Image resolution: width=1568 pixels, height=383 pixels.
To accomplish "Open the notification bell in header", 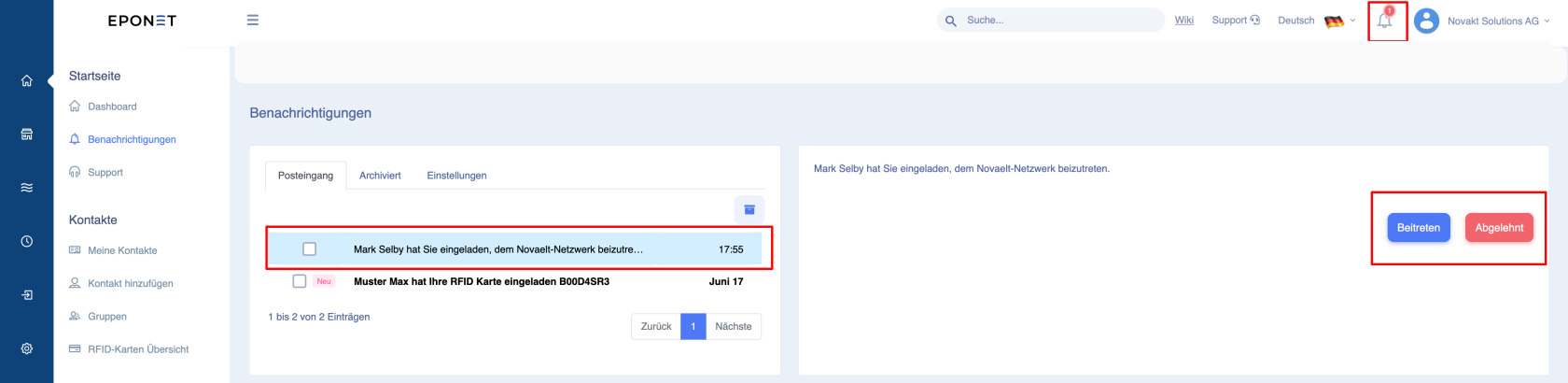I will coord(1385,21).
